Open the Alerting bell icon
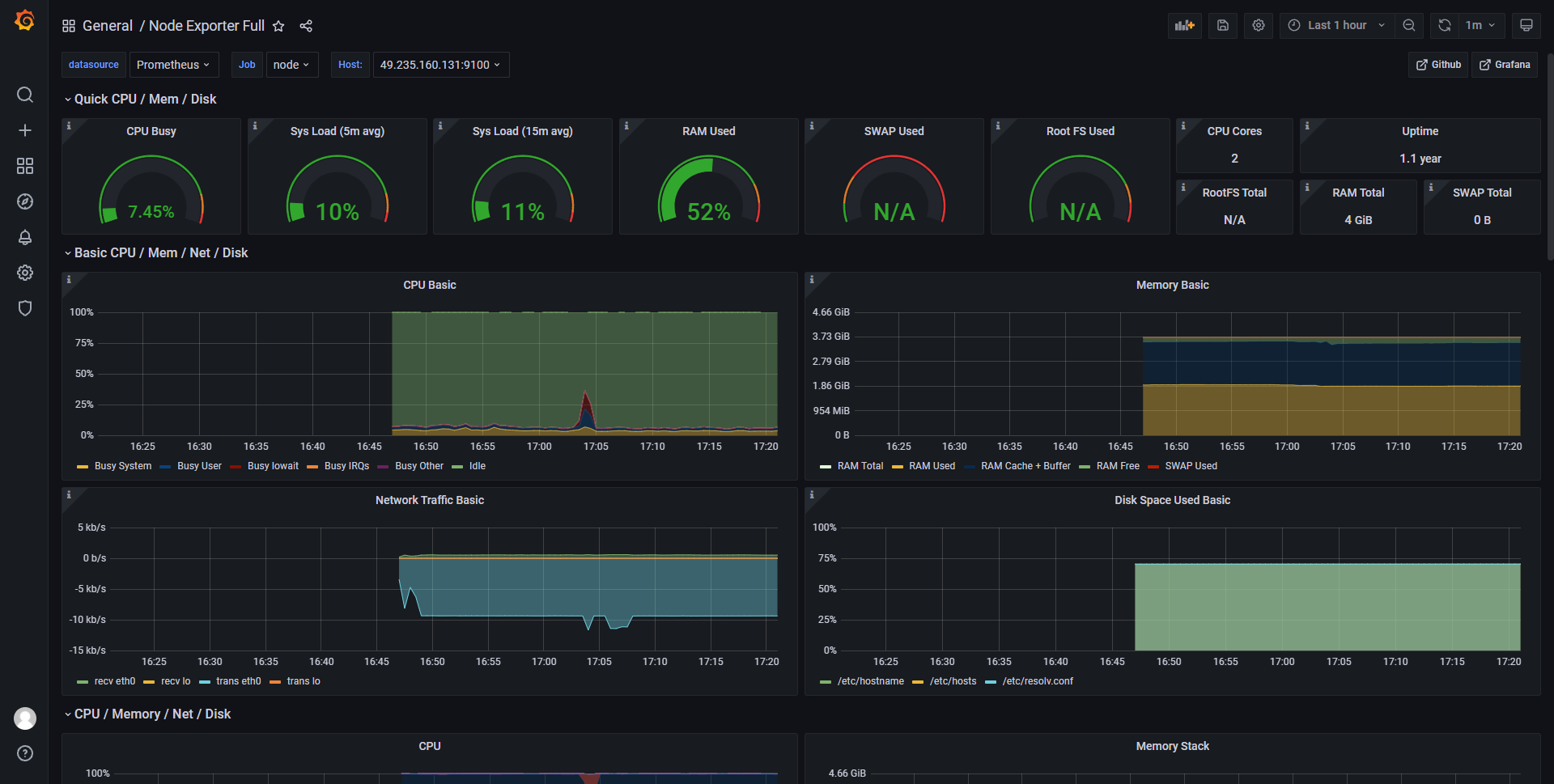 25,237
